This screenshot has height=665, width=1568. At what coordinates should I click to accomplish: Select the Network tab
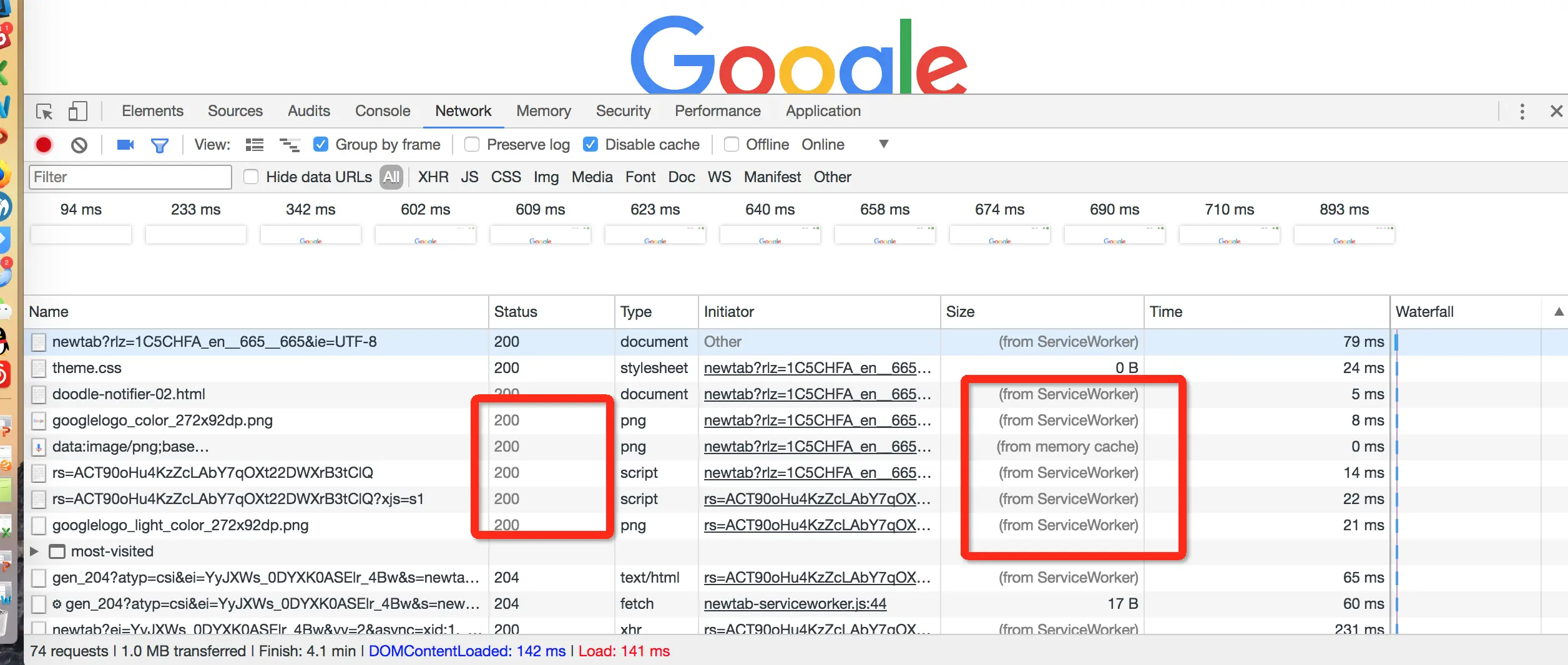463,111
